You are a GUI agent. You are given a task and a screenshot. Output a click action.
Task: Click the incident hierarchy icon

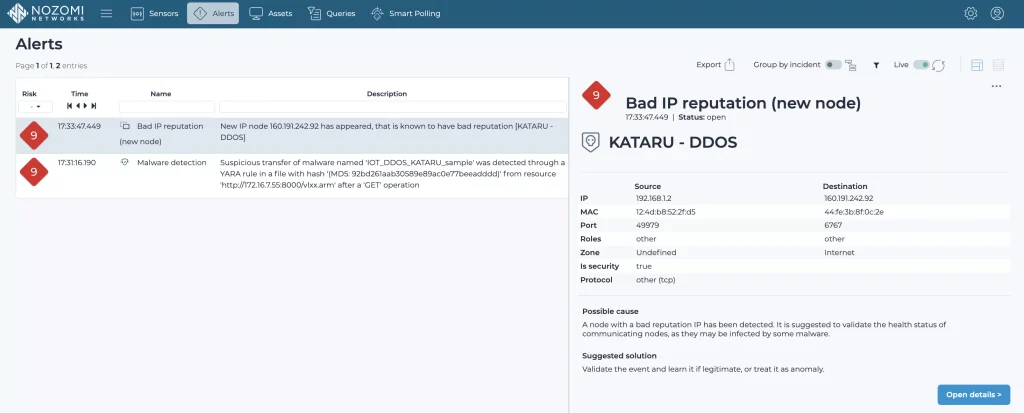point(850,65)
